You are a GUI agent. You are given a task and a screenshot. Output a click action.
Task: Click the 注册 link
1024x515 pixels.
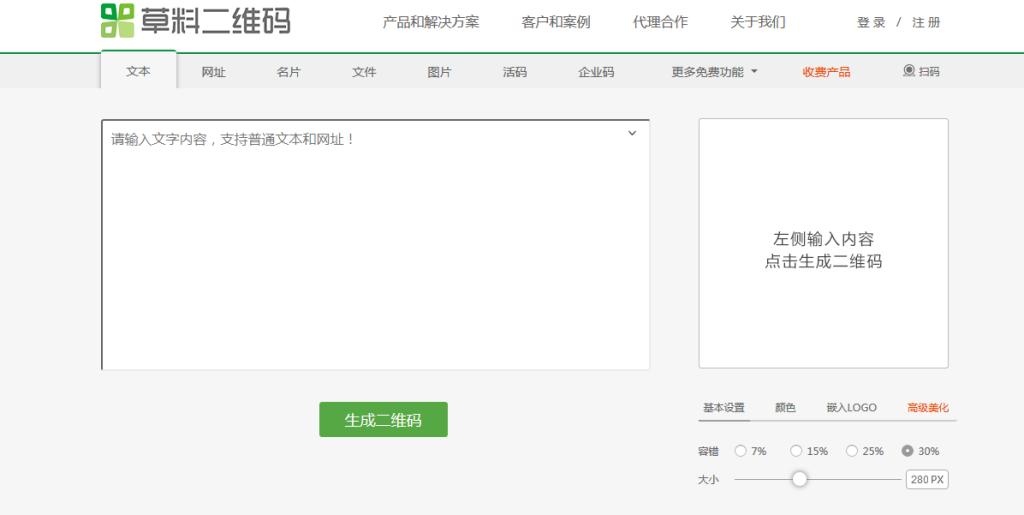[926, 22]
